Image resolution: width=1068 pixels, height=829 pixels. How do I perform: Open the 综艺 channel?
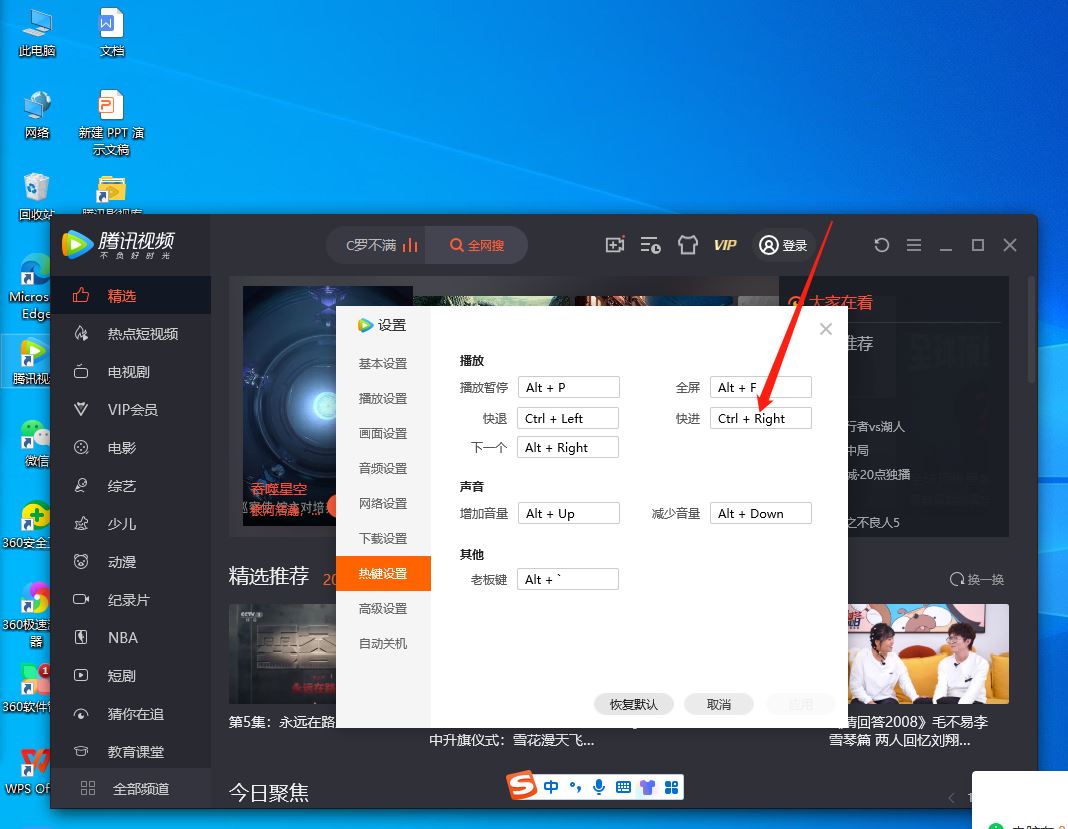pyautogui.click(x=130, y=486)
